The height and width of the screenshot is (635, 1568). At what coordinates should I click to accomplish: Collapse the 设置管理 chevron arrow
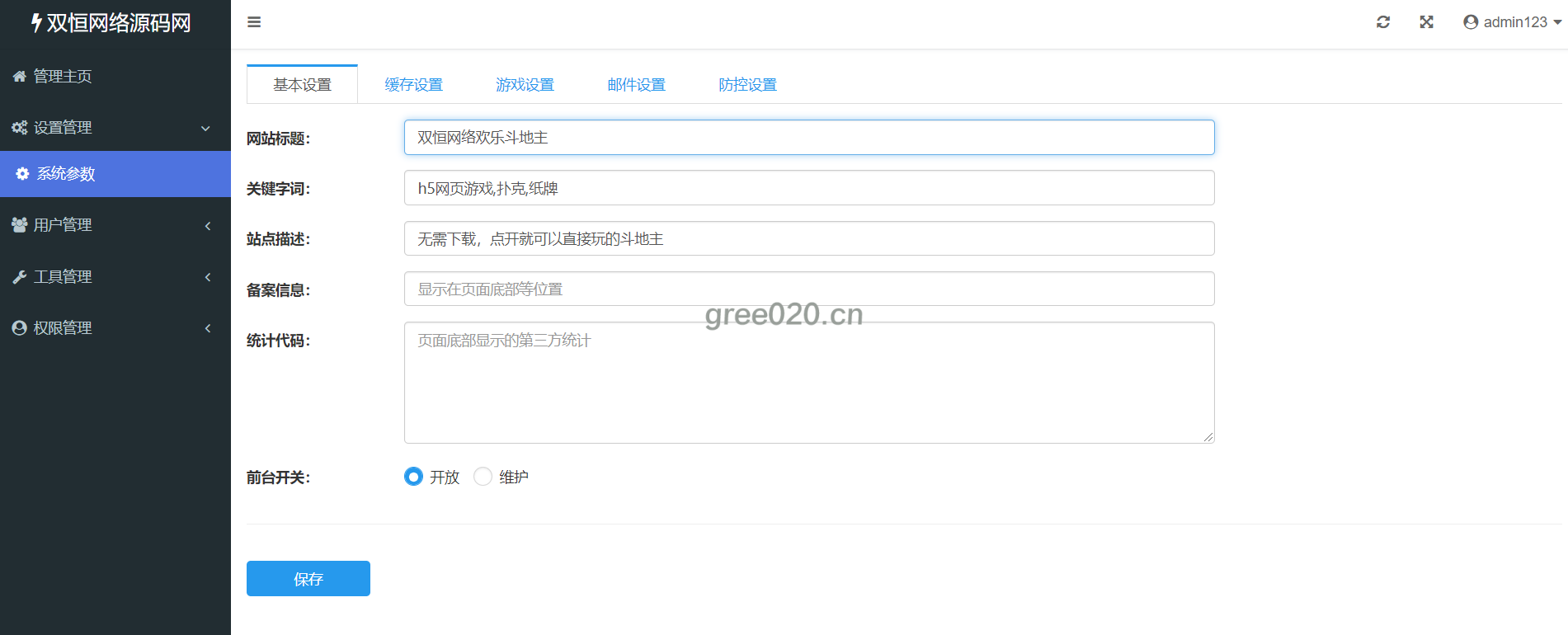tap(206, 128)
